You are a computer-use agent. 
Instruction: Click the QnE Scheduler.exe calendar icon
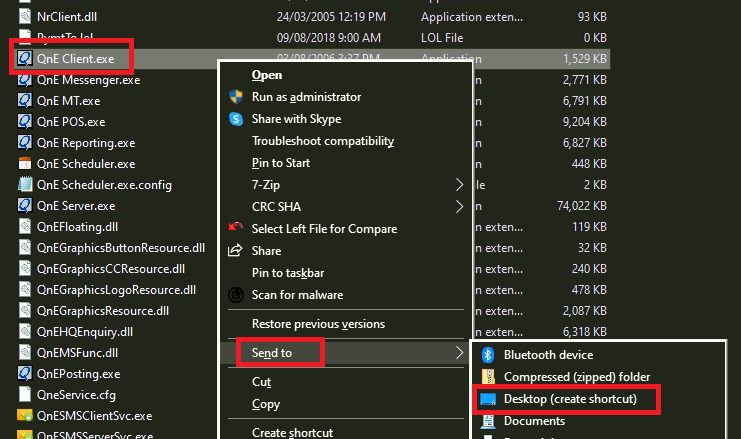25,164
